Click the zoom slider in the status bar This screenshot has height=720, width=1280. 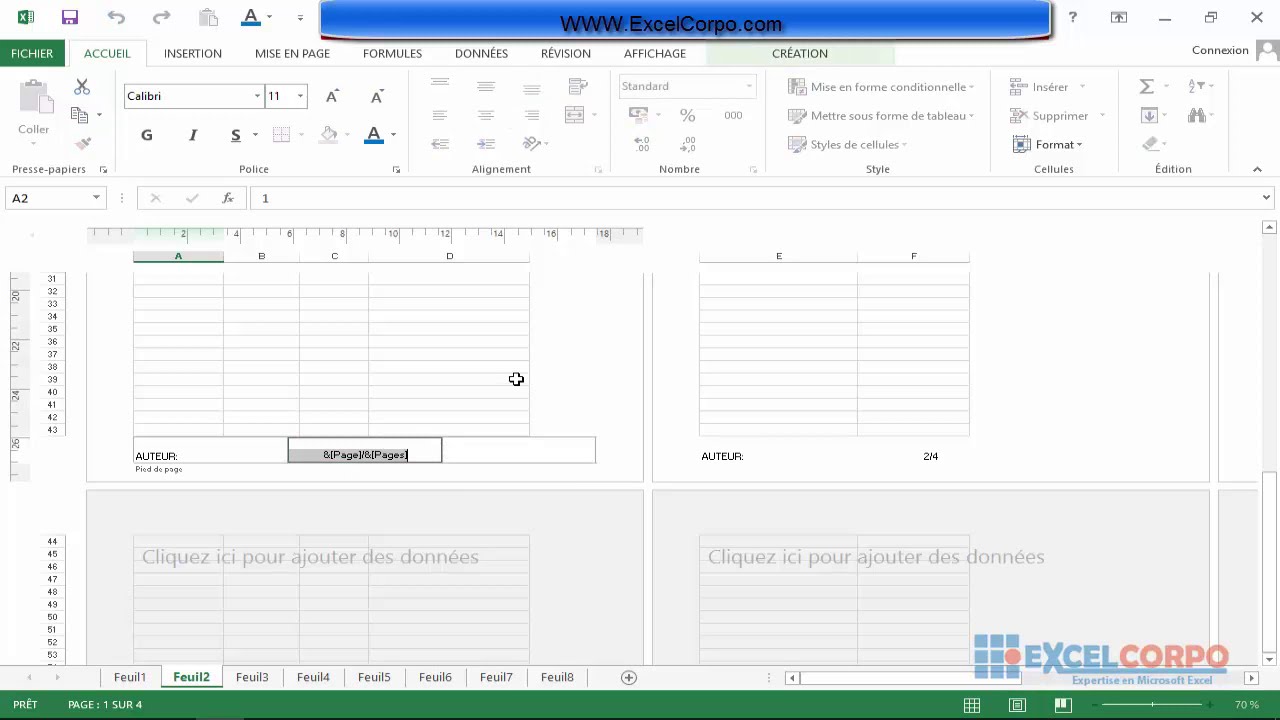pos(1153,705)
